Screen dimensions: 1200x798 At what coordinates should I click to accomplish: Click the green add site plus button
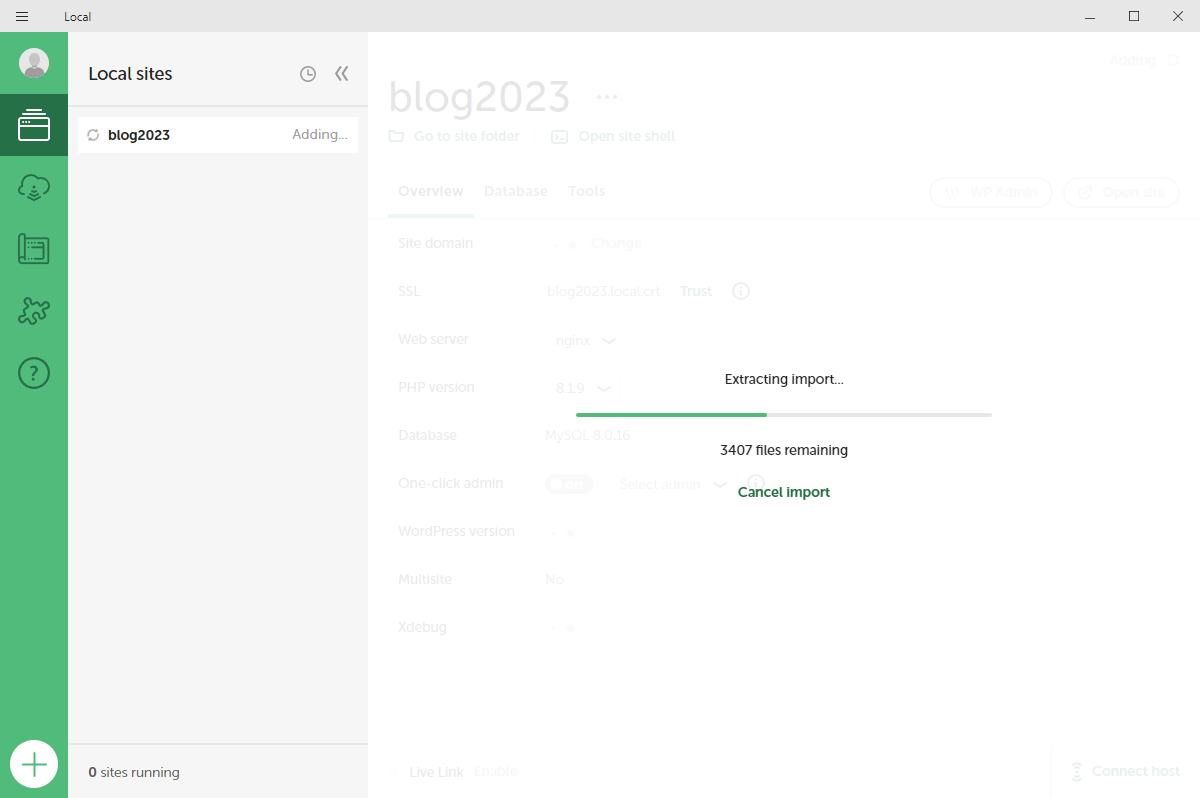pyautogui.click(x=34, y=765)
